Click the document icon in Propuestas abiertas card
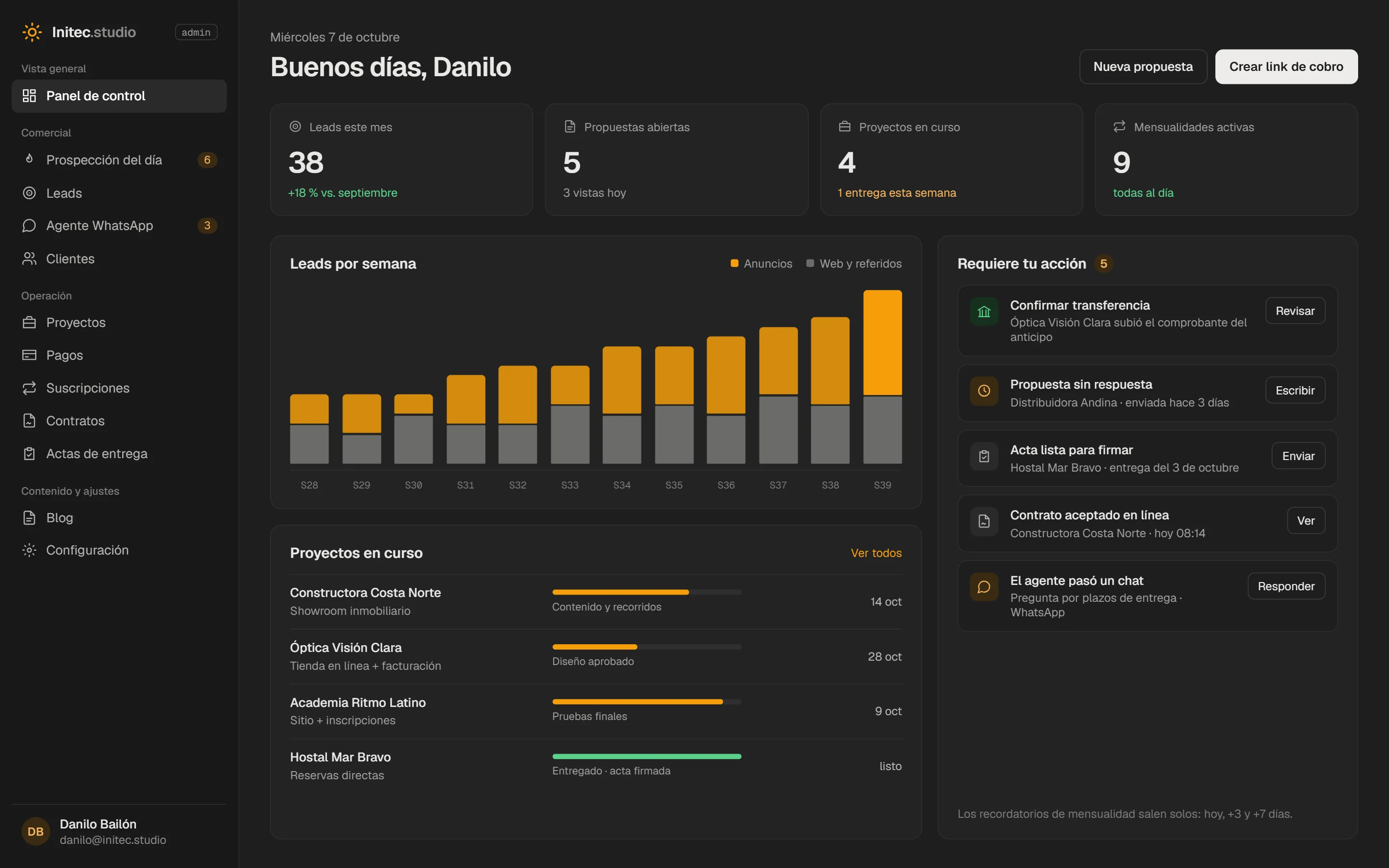The image size is (1389, 868). pos(570,126)
